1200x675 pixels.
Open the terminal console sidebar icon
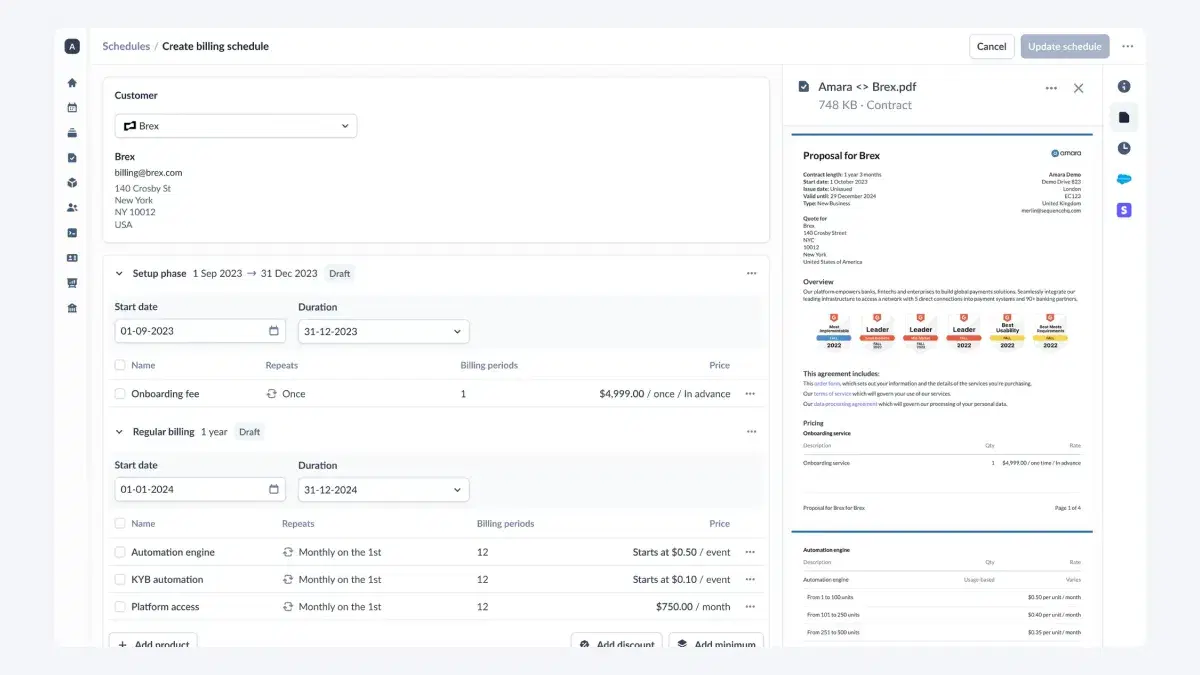point(72,233)
